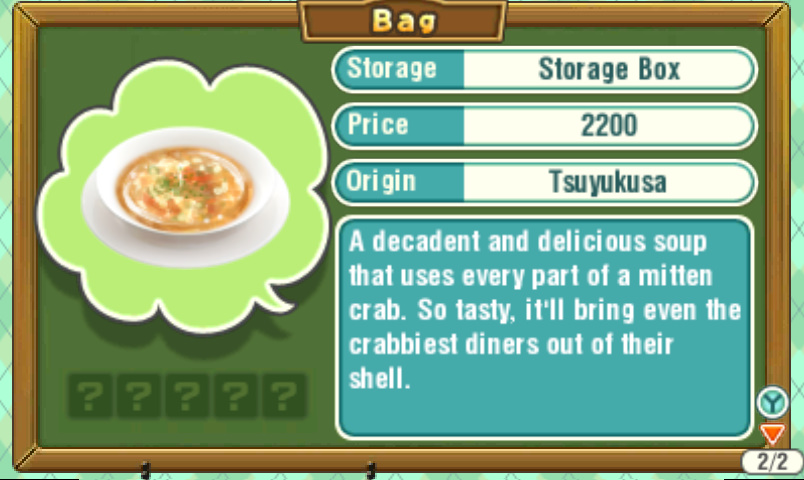Open the Tsuyukusa origin field

(608, 182)
